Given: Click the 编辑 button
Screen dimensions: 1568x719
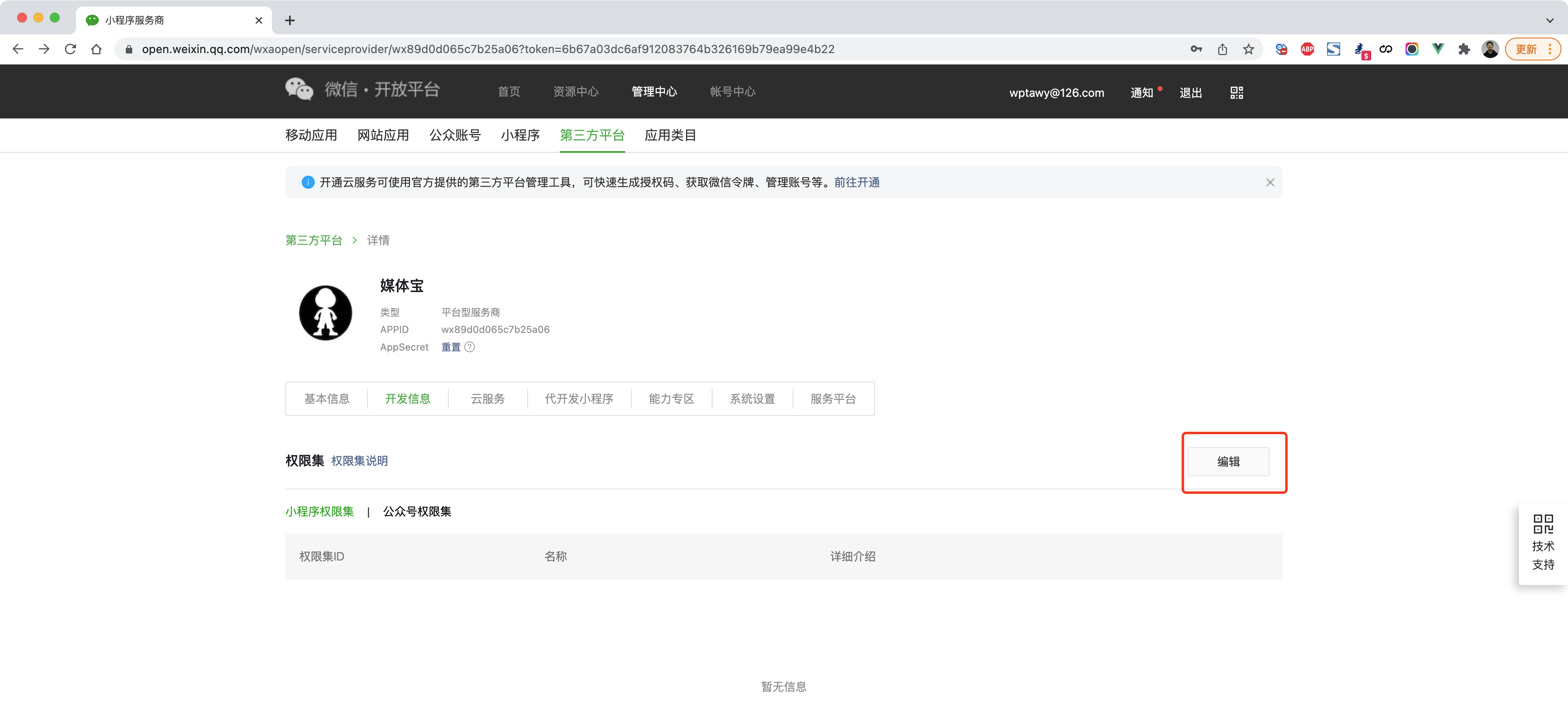Looking at the screenshot, I should [1228, 462].
